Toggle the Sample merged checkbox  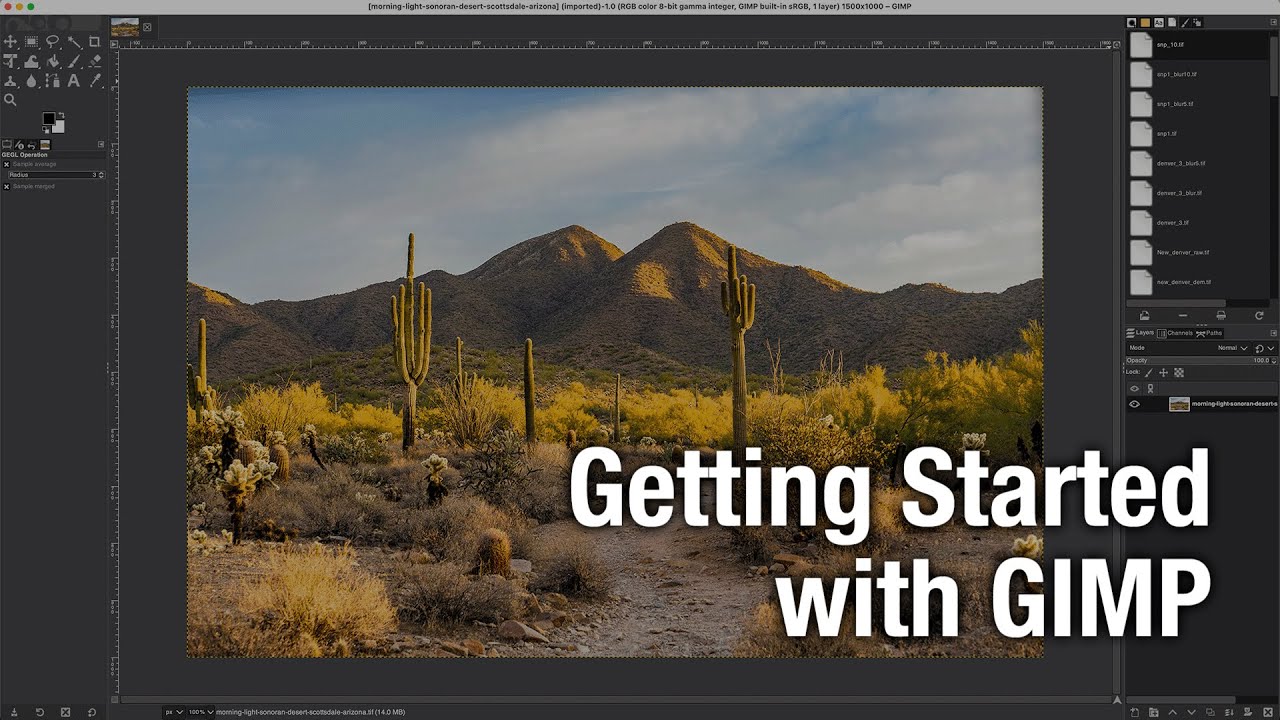6,186
